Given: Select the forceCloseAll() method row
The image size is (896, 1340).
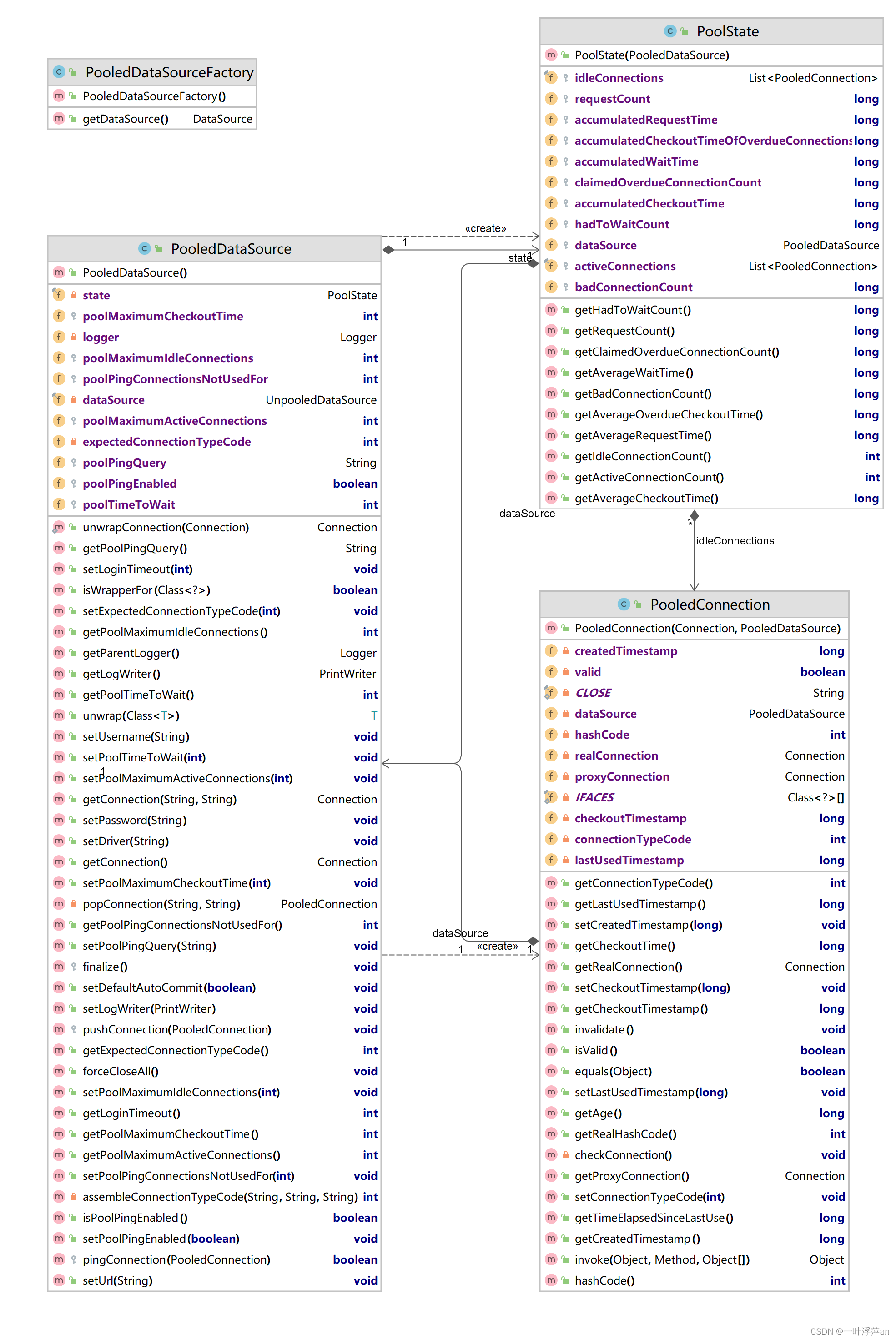Looking at the screenshot, I should [121, 1072].
